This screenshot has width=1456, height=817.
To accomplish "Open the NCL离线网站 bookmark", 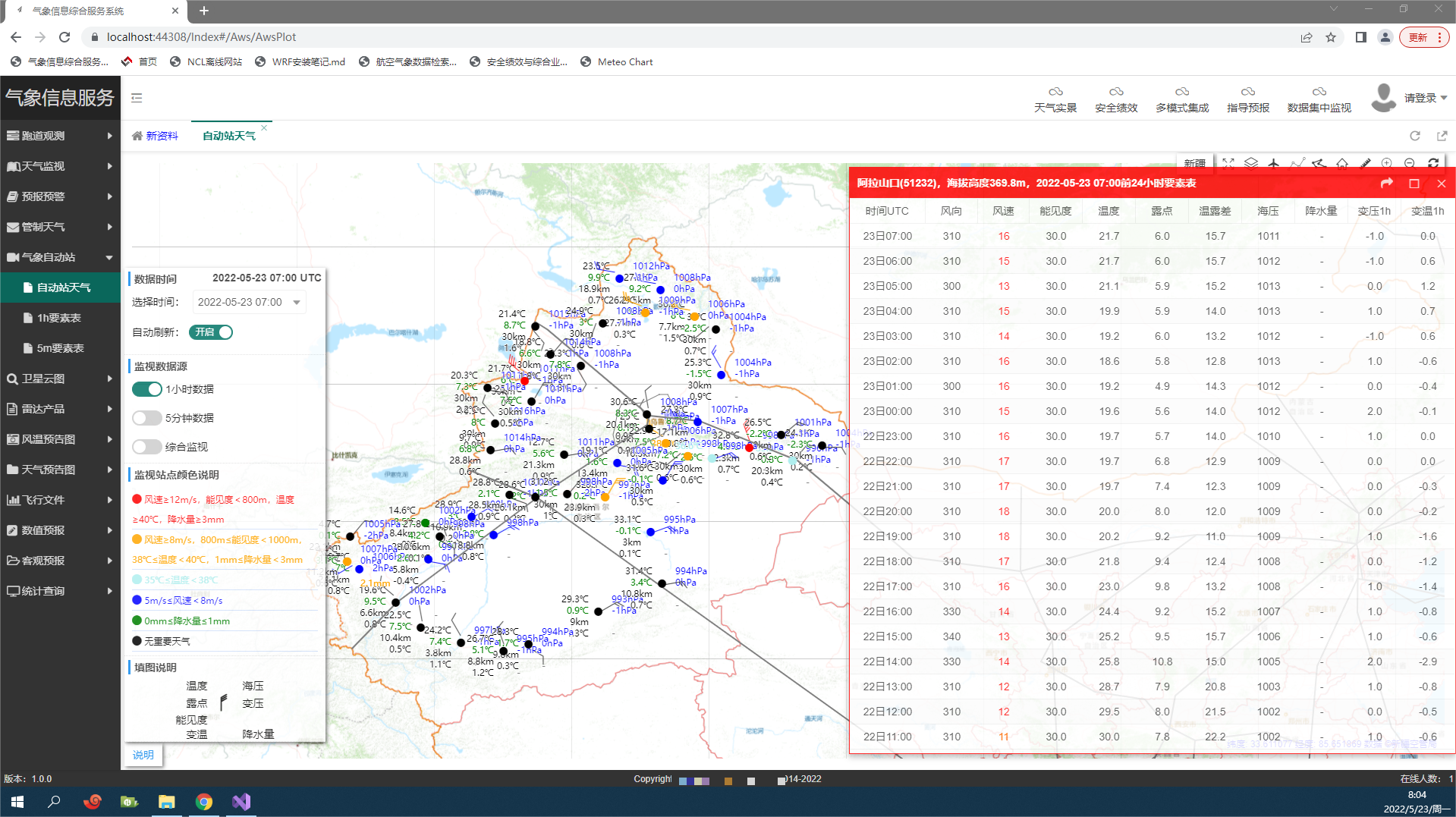I will tap(206, 62).
